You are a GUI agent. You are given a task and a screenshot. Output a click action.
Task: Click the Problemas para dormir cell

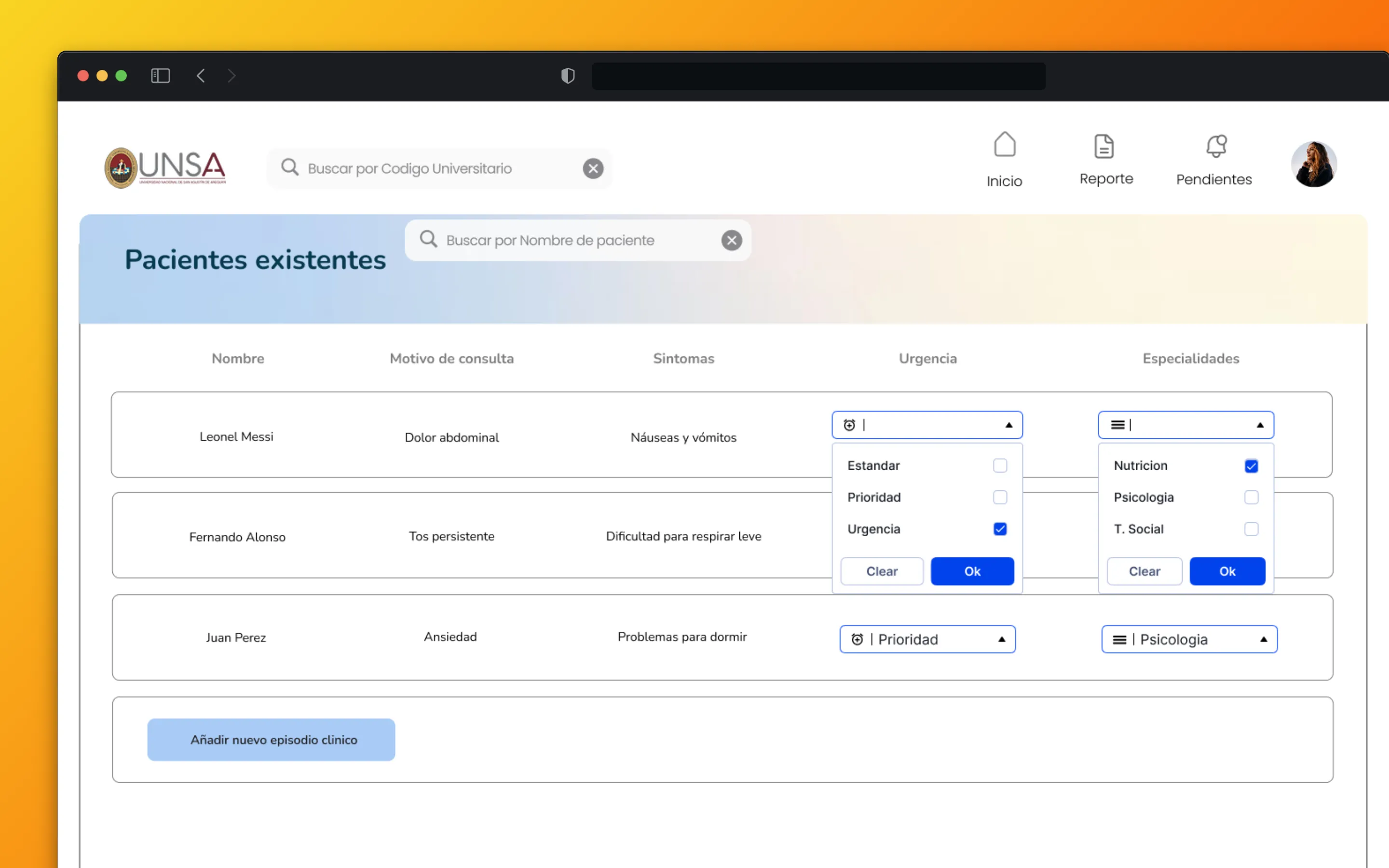tap(682, 637)
